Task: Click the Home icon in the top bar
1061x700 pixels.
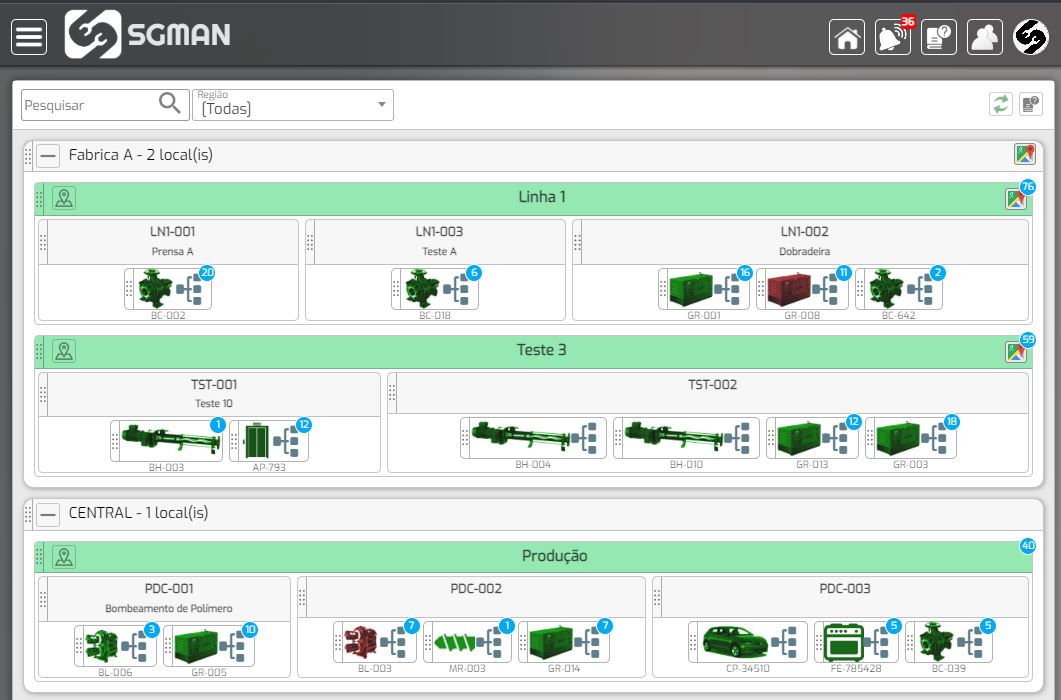Action: (846, 37)
